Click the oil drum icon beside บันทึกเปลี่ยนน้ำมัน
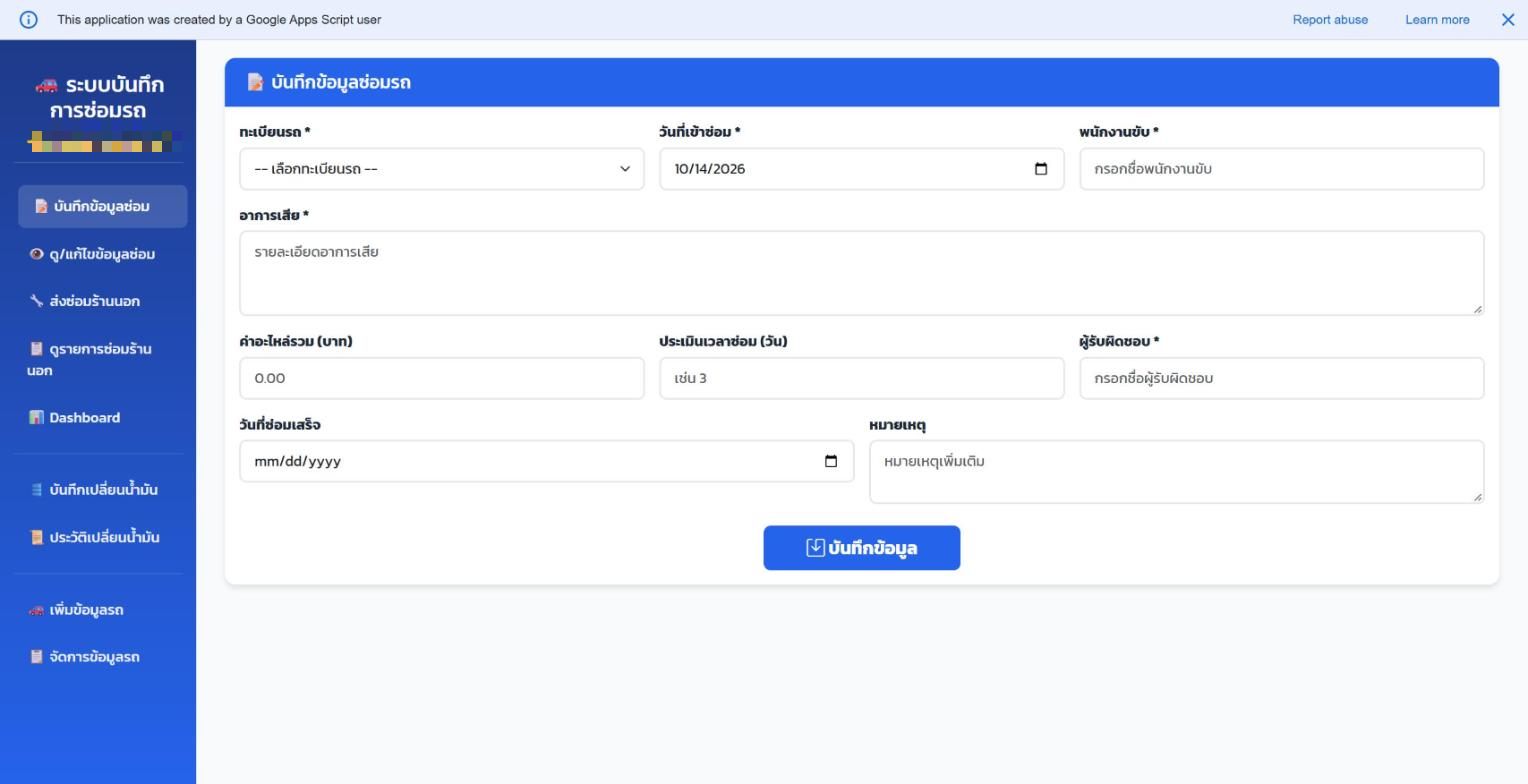Screen dimensions: 1528x784 point(36,490)
